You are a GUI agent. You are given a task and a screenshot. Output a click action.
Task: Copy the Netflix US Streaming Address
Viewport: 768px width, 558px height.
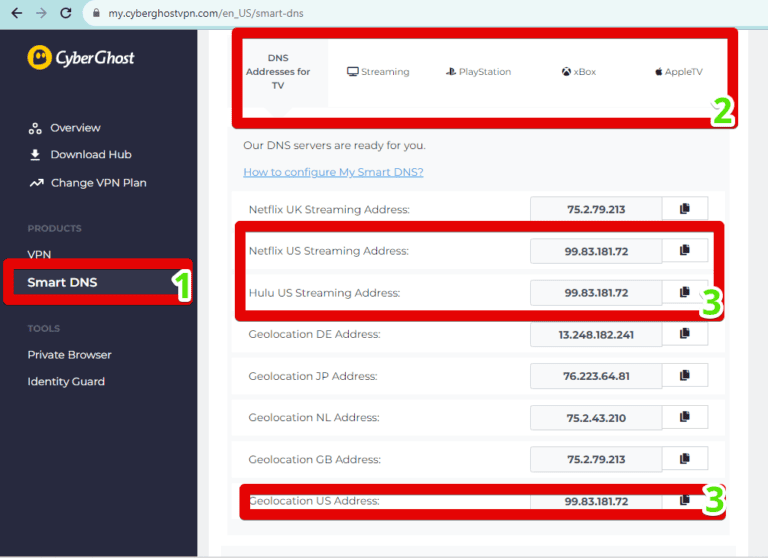685,250
